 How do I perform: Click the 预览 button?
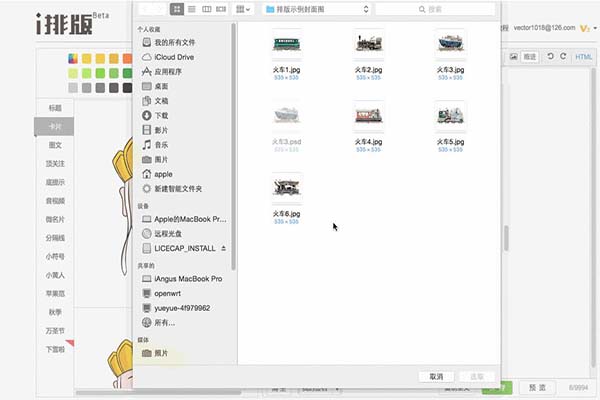tap(536, 387)
